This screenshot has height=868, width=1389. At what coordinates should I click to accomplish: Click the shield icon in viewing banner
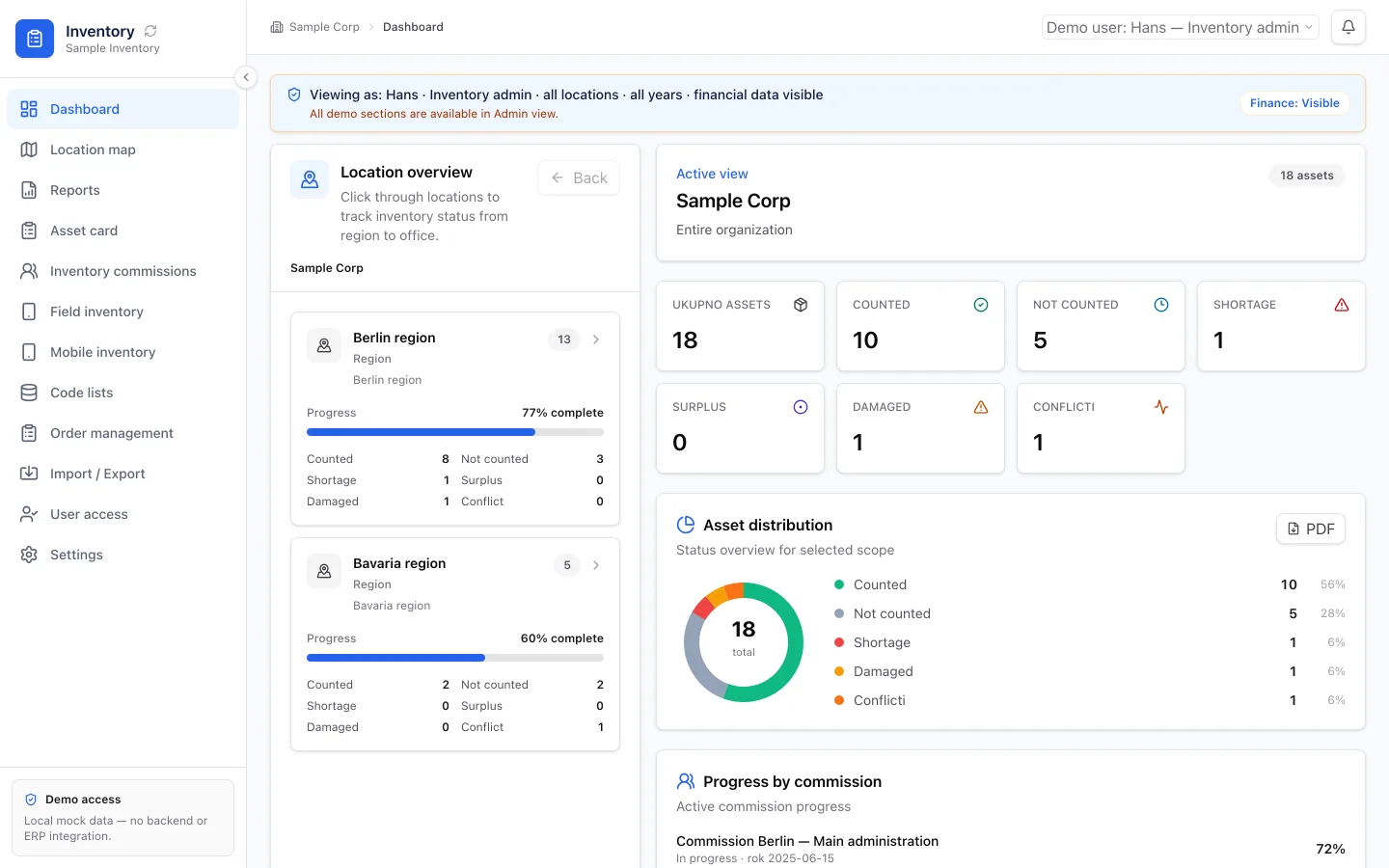294,95
